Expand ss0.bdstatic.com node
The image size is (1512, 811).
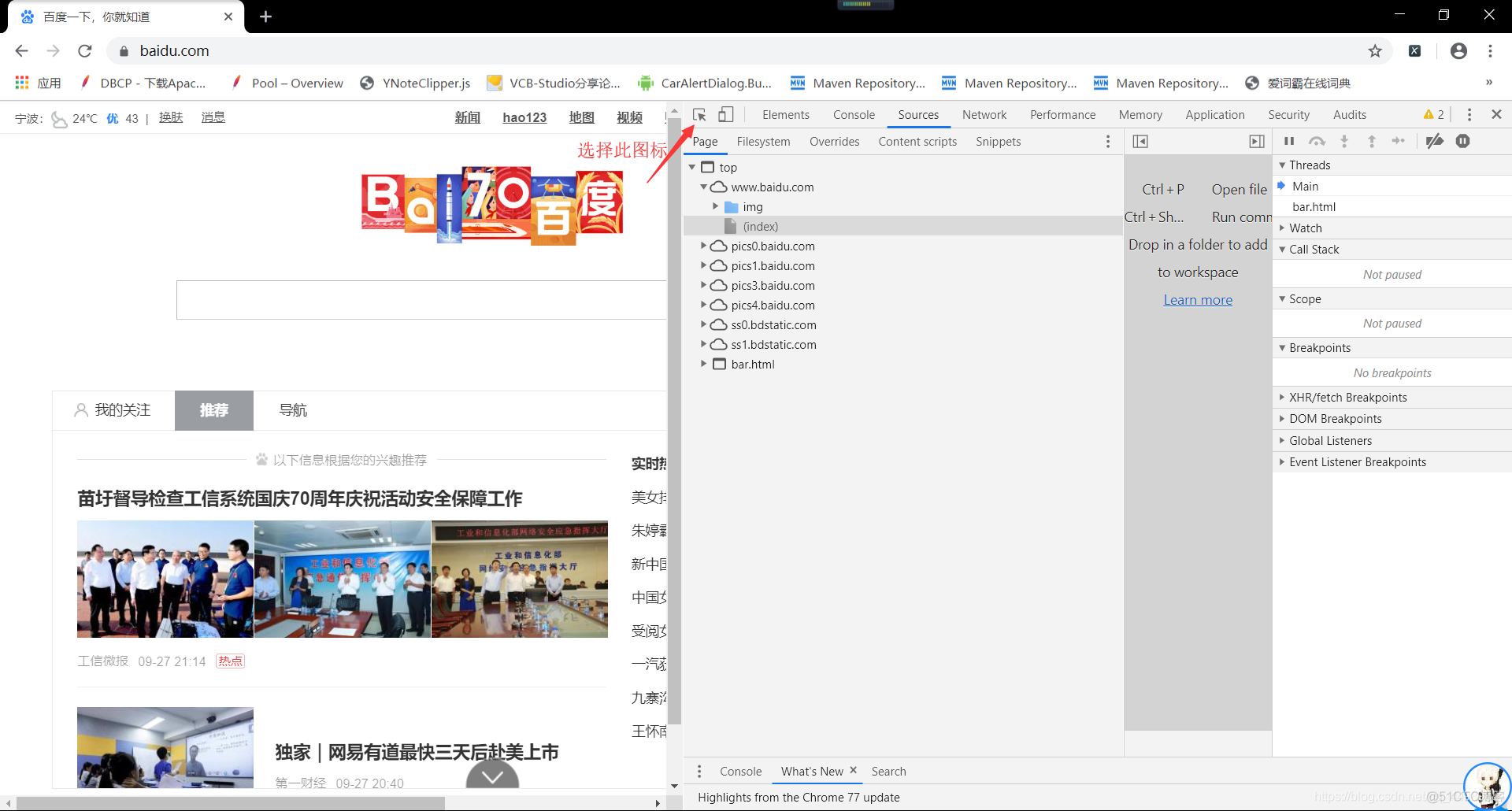click(703, 324)
